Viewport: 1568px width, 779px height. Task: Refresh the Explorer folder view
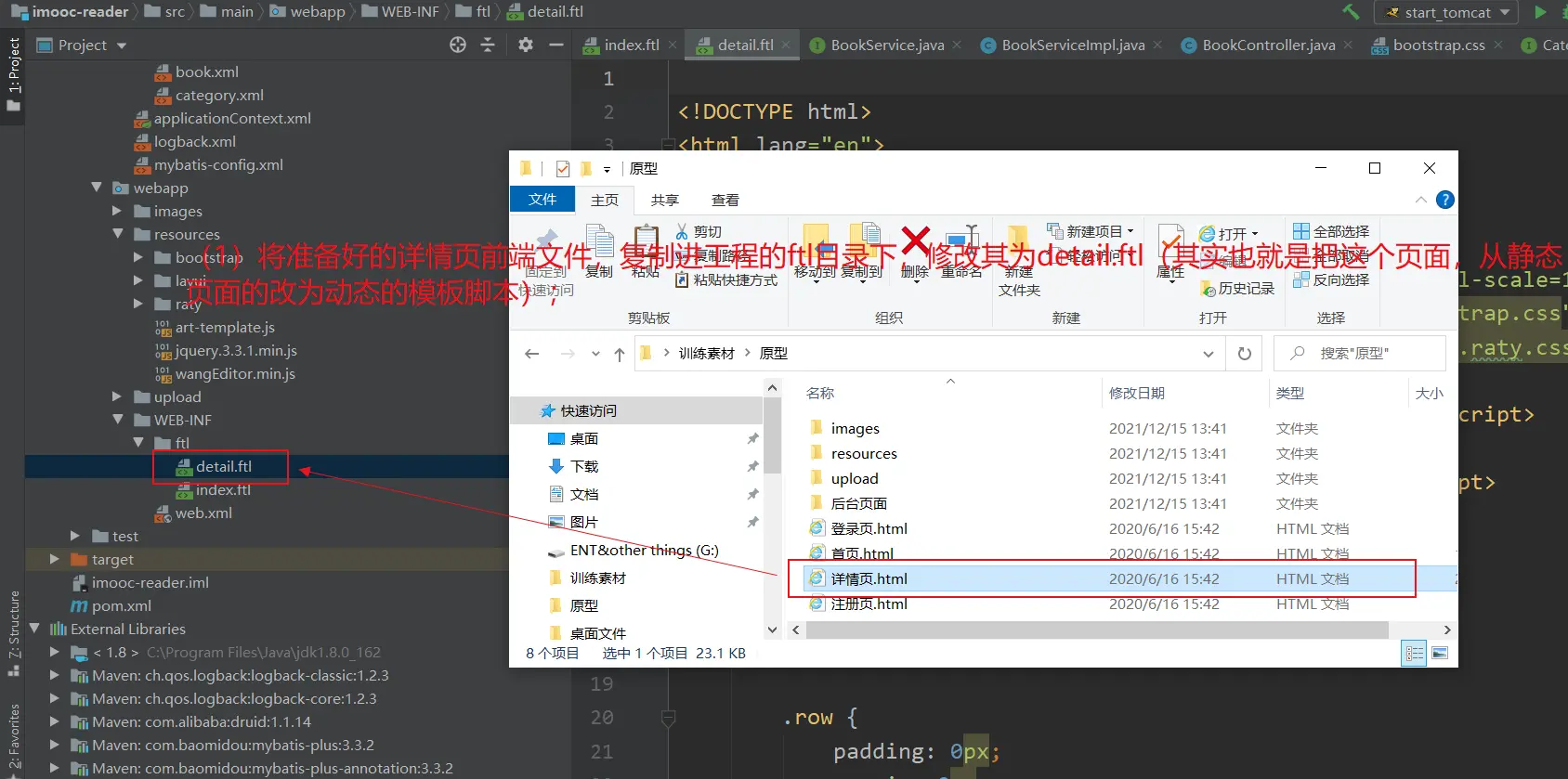point(1245,354)
